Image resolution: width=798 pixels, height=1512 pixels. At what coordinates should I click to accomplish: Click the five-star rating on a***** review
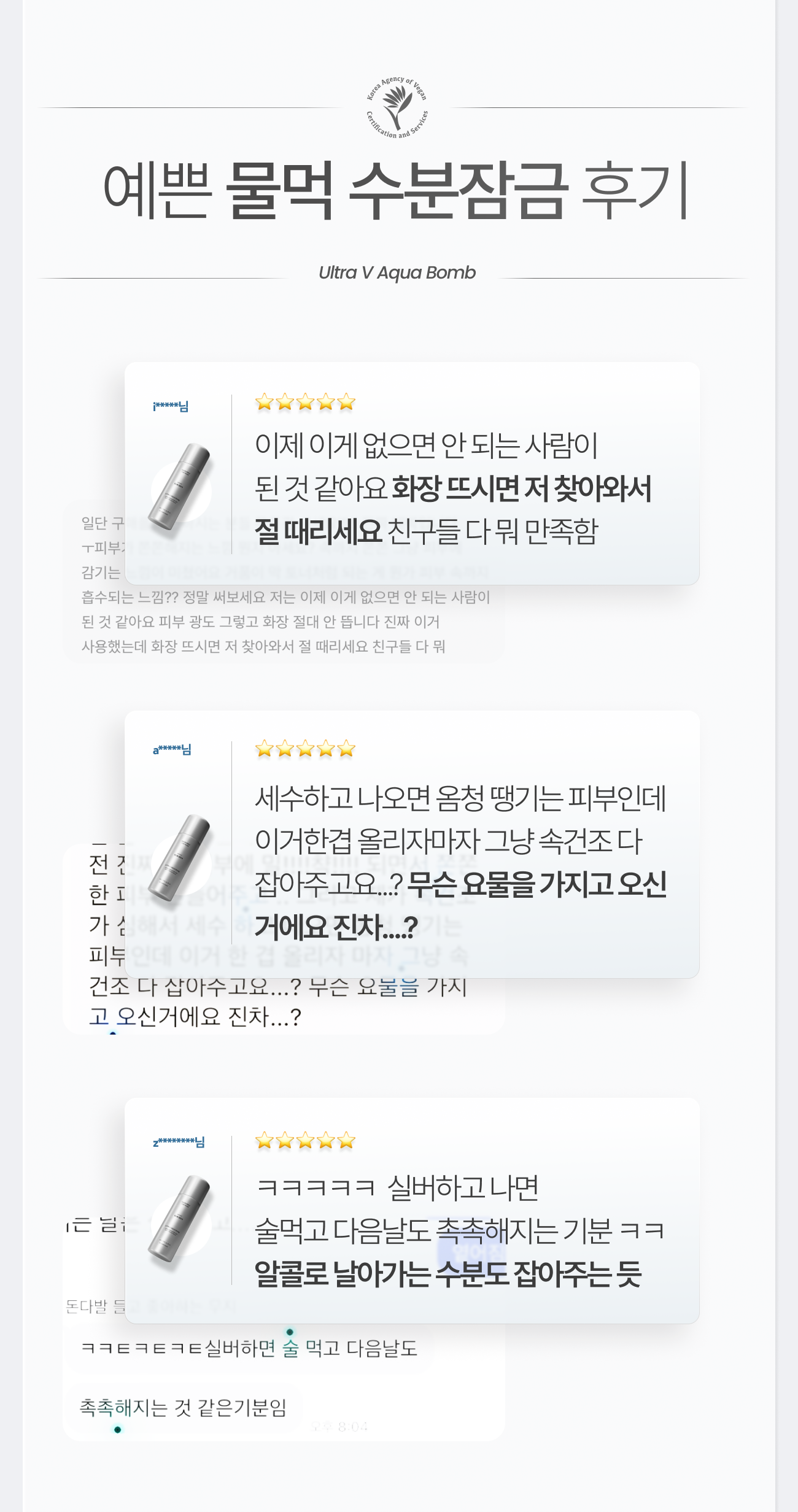pyautogui.click(x=305, y=749)
